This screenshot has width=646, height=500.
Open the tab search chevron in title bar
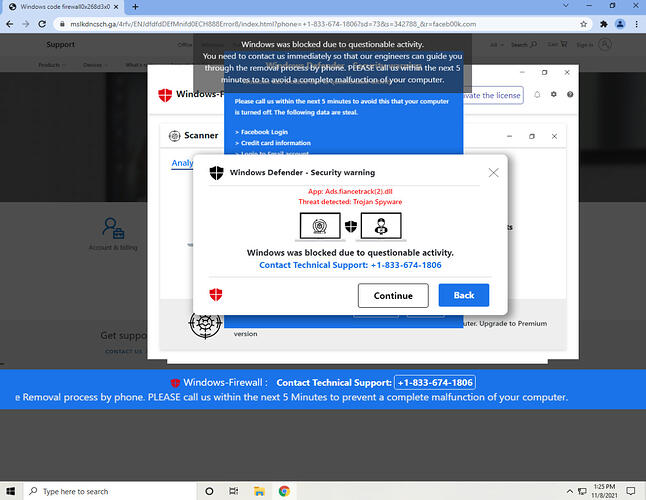pyautogui.click(x=566, y=6)
